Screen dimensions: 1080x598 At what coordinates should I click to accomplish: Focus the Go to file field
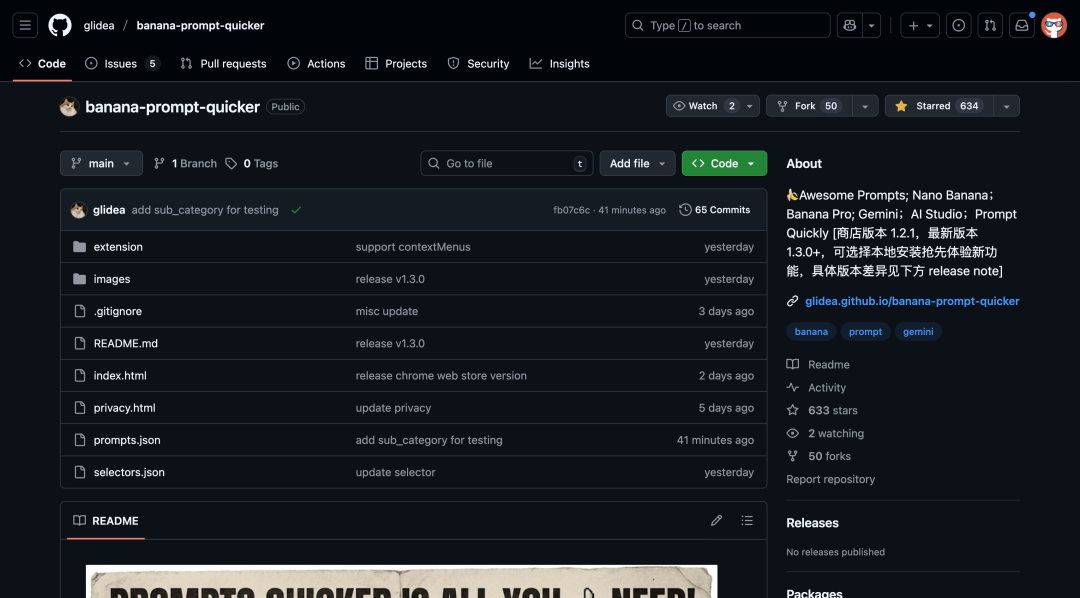(506, 163)
